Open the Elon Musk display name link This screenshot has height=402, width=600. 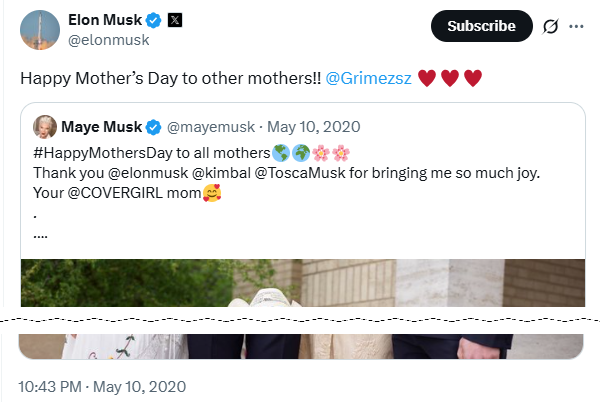click(x=104, y=19)
